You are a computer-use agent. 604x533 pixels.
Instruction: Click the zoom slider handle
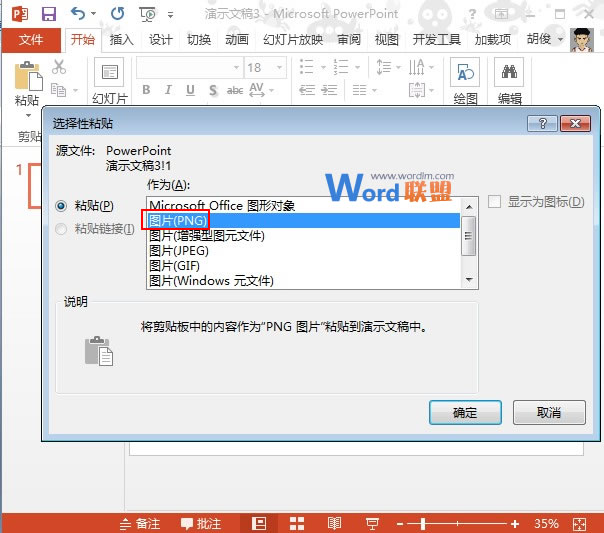[x=423, y=523]
